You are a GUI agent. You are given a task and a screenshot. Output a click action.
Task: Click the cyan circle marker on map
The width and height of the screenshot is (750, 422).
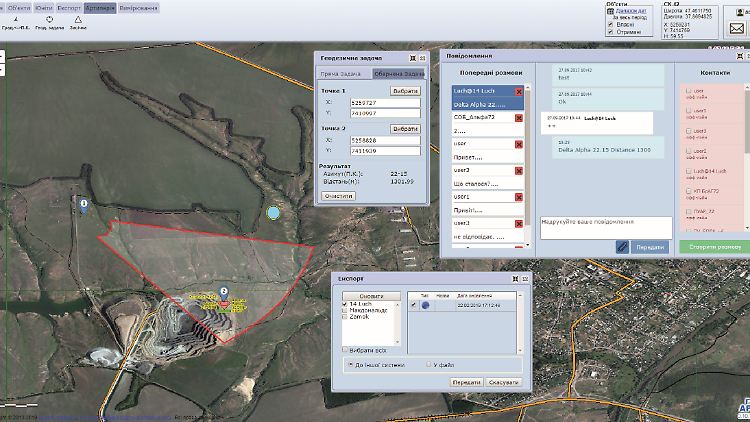(274, 213)
